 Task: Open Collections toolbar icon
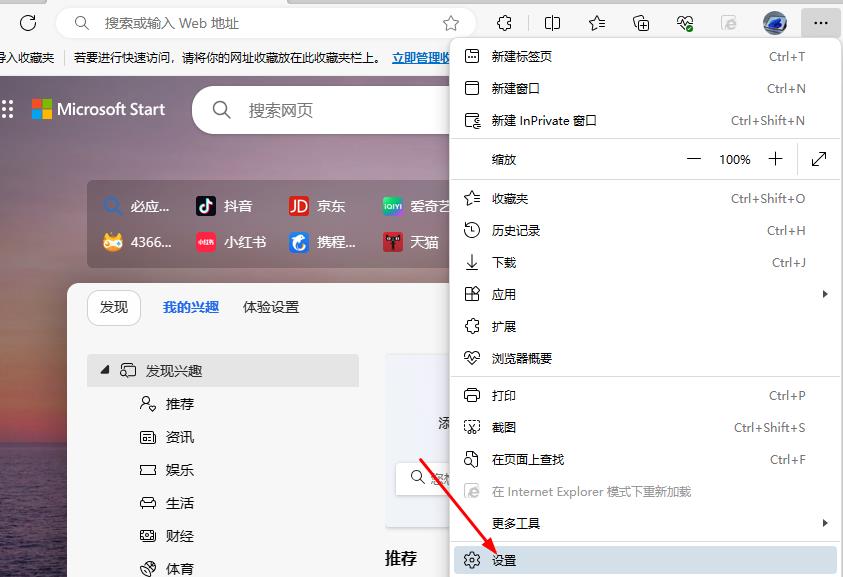pyautogui.click(x=640, y=23)
